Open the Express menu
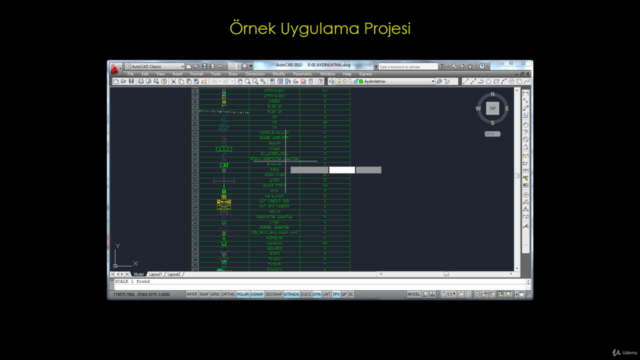The image size is (640, 360). pos(365,74)
